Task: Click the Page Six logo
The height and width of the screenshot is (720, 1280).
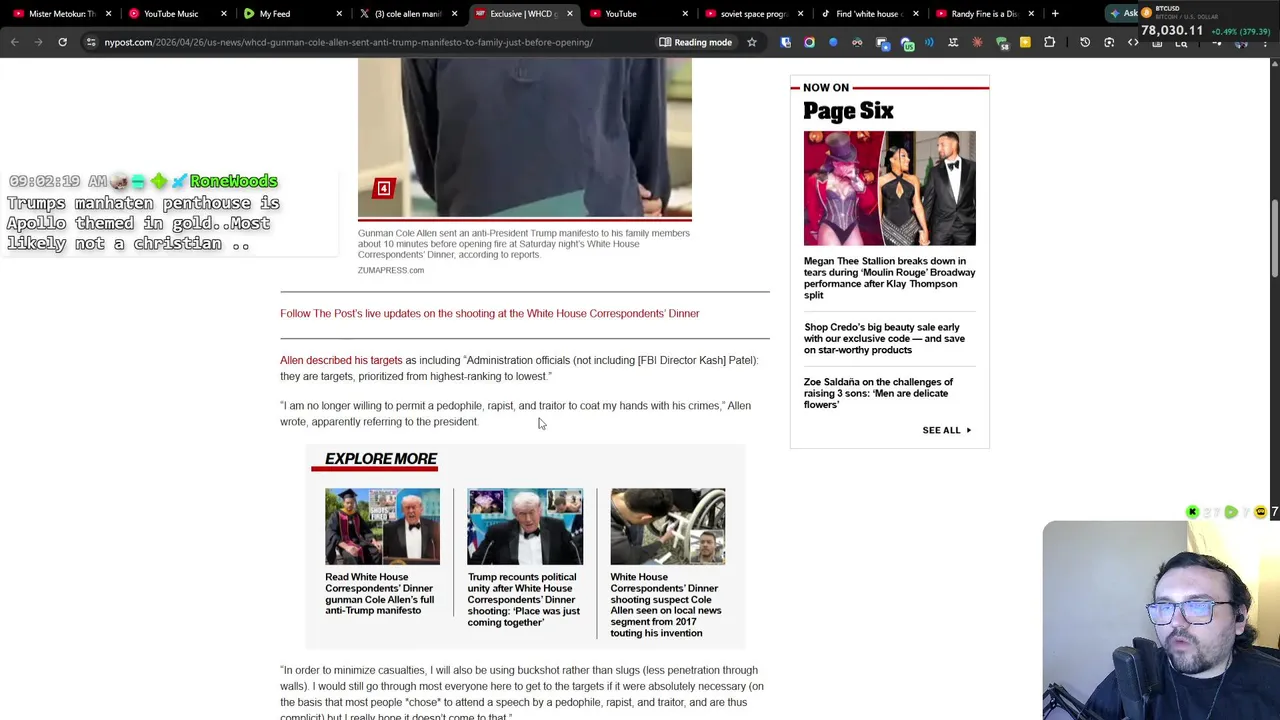Action: (848, 111)
